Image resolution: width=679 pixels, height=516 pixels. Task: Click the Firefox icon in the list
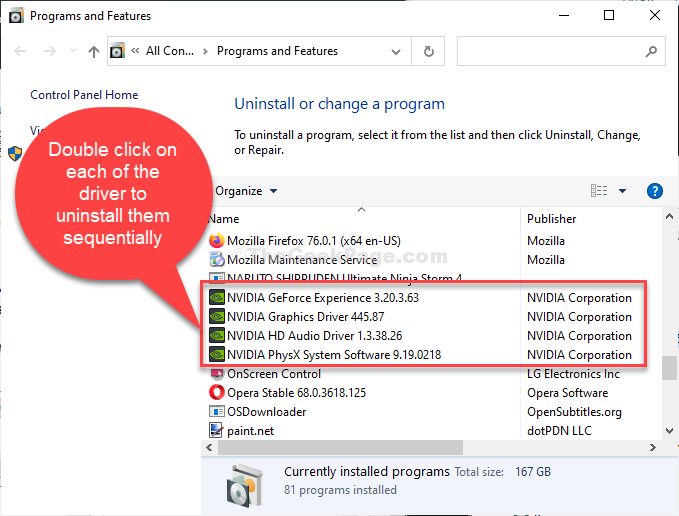217,240
